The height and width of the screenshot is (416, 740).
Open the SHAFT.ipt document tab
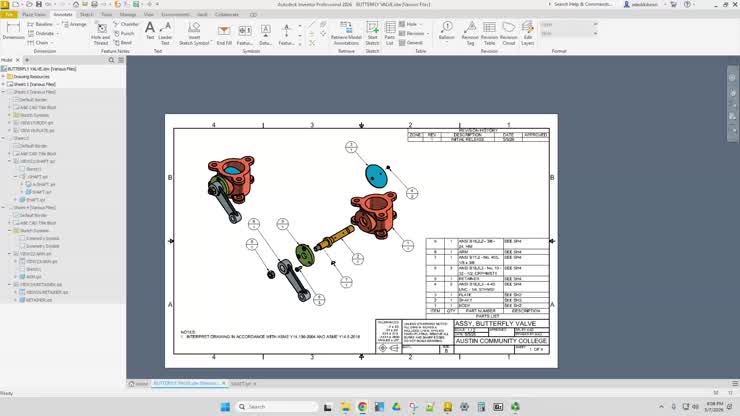241,384
